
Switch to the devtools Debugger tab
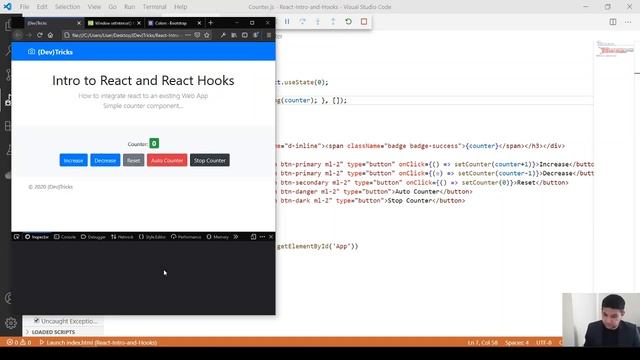(x=93, y=237)
